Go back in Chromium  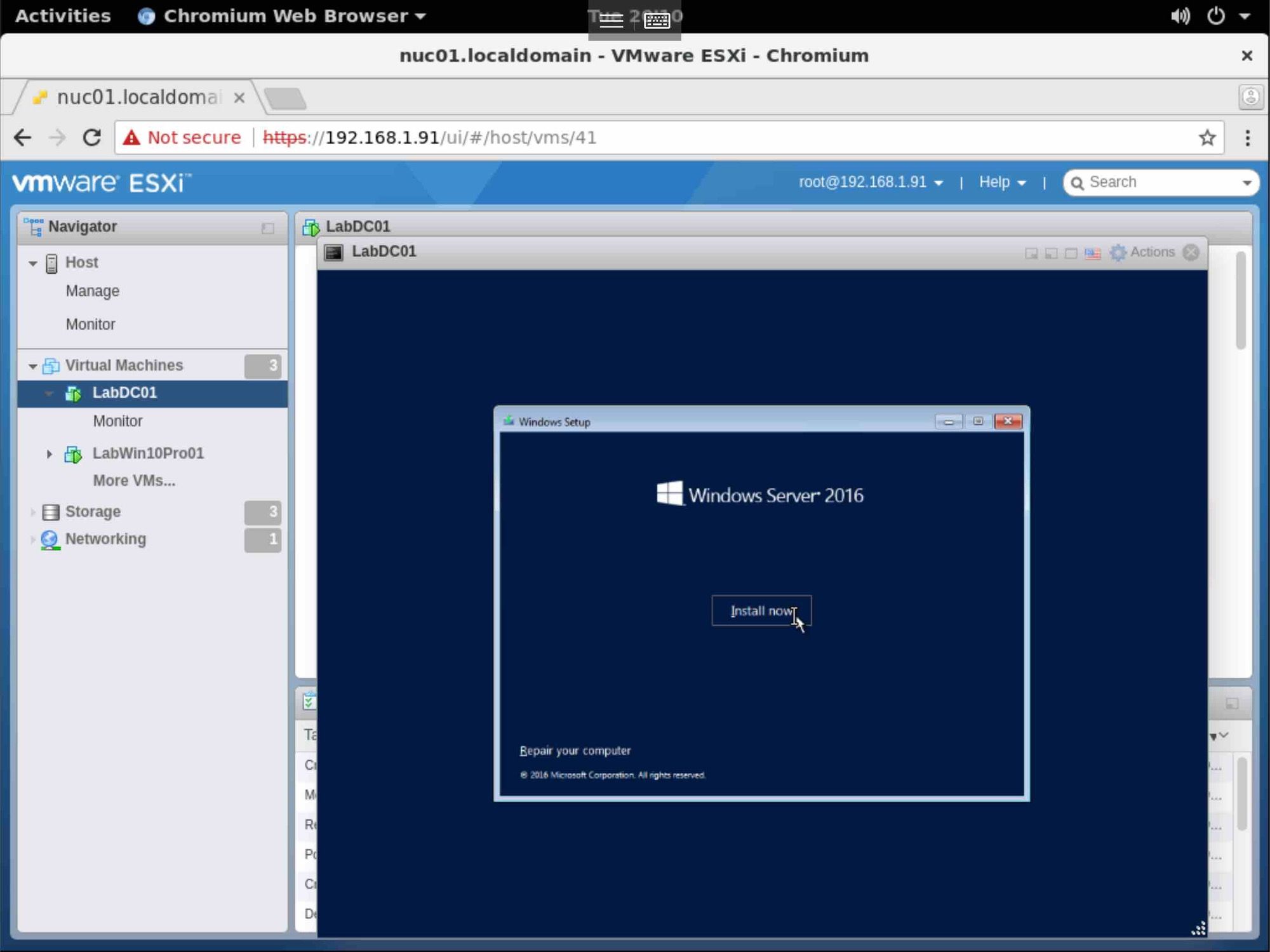click(x=23, y=137)
